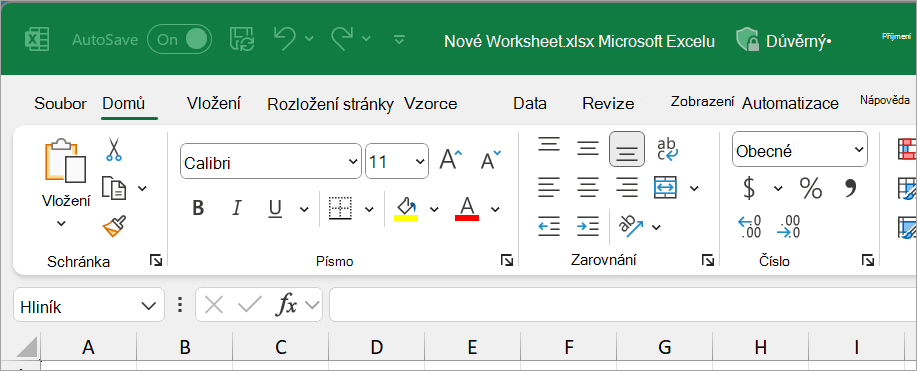
Task: Open the Copy options dropdown arrow
Action: coord(142,188)
